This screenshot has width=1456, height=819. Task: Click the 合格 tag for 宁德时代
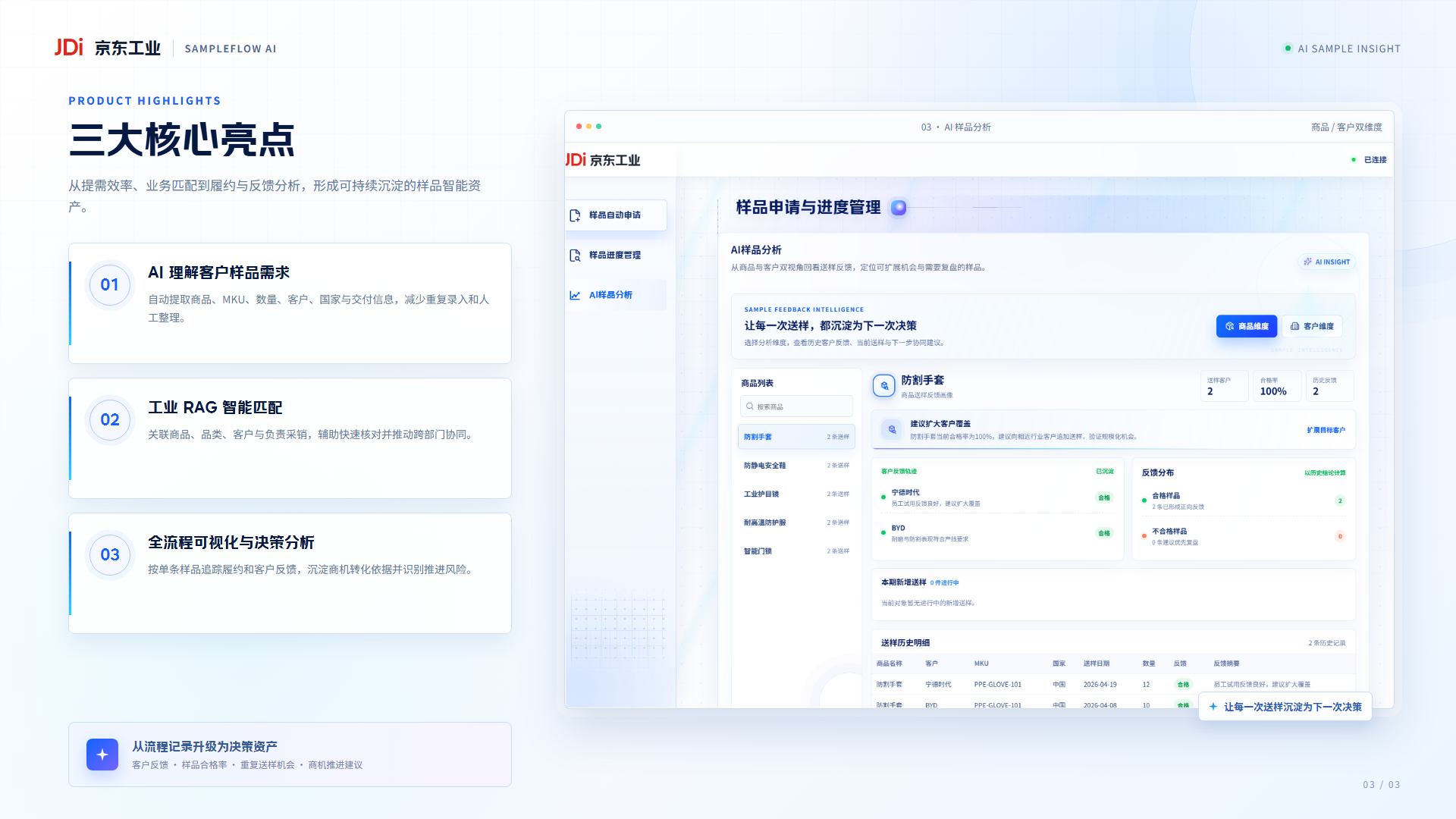[x=1104, y=498]
